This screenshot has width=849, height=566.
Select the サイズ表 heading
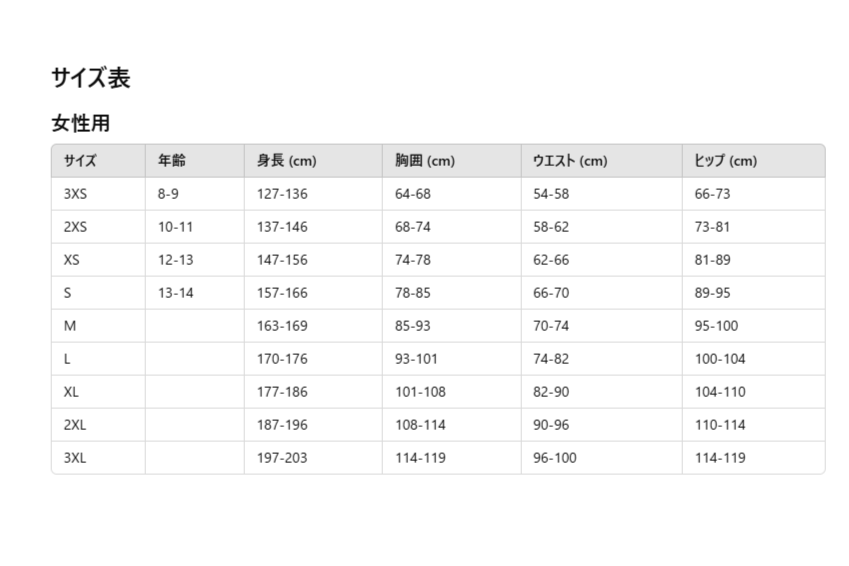click(91, 77)
